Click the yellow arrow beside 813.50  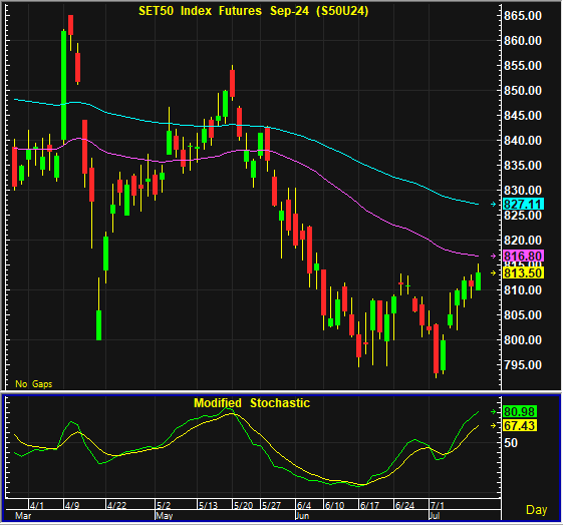[493, 273]
